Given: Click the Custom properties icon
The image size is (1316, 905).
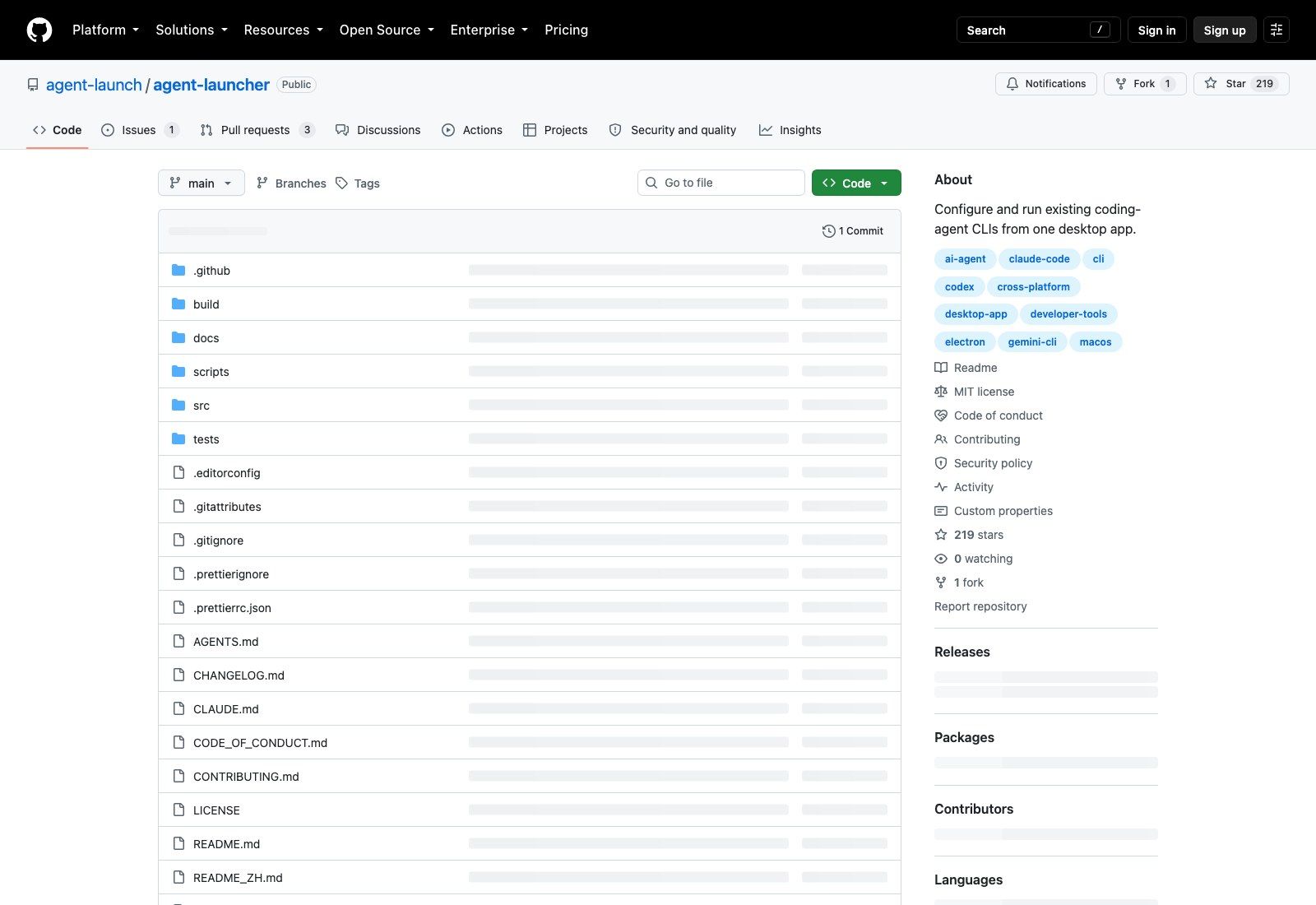Looking at the screenshot, I should [x=941, y=511].
